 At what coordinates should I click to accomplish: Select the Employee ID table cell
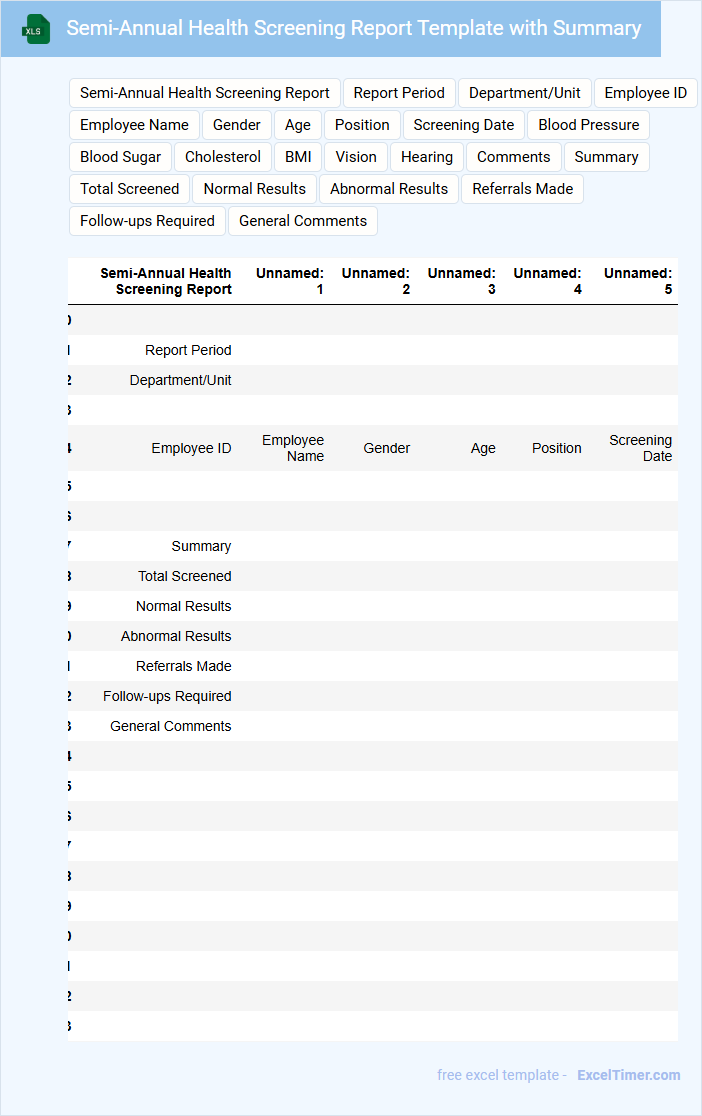[x=191, y=448]
